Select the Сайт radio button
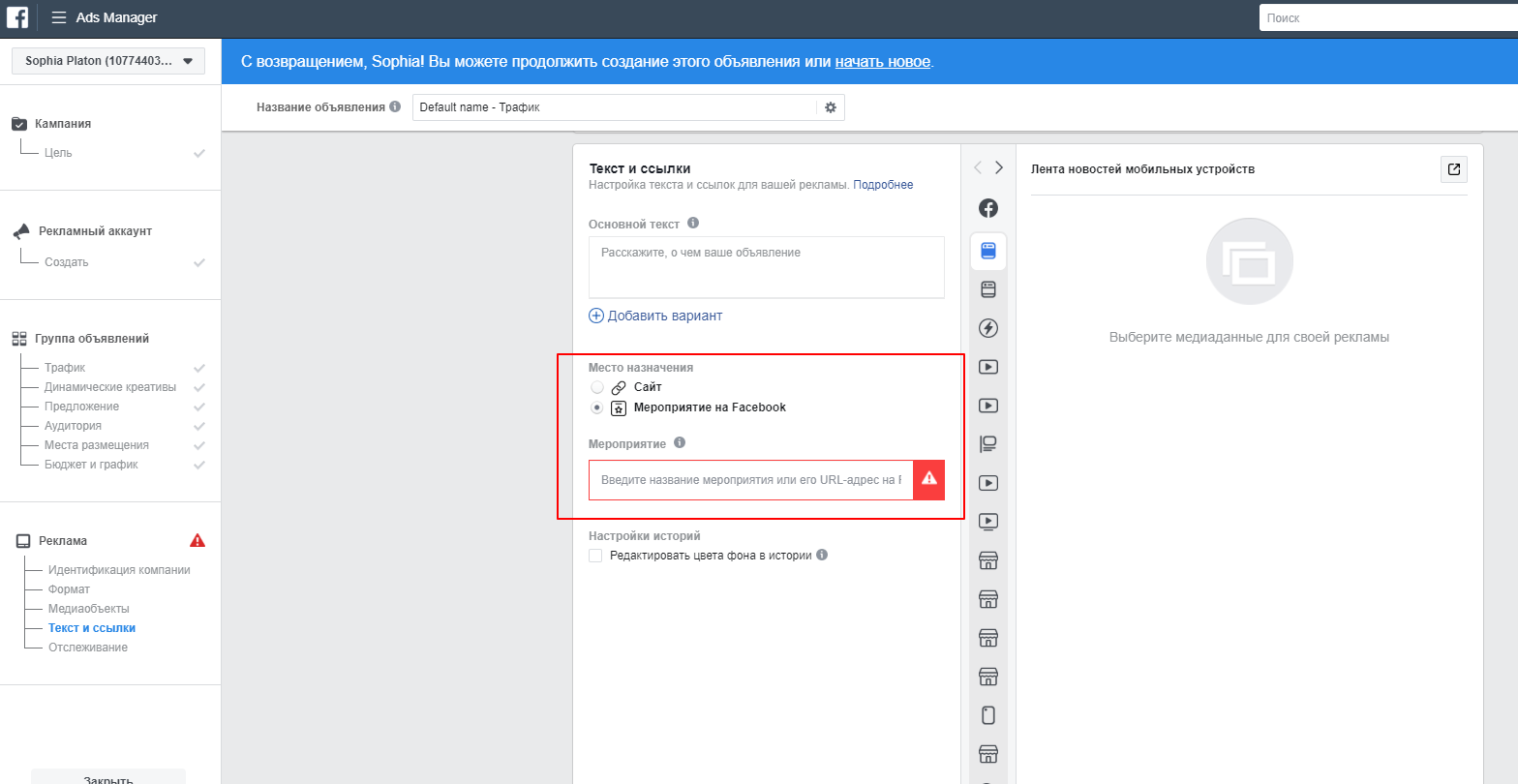 597,387
